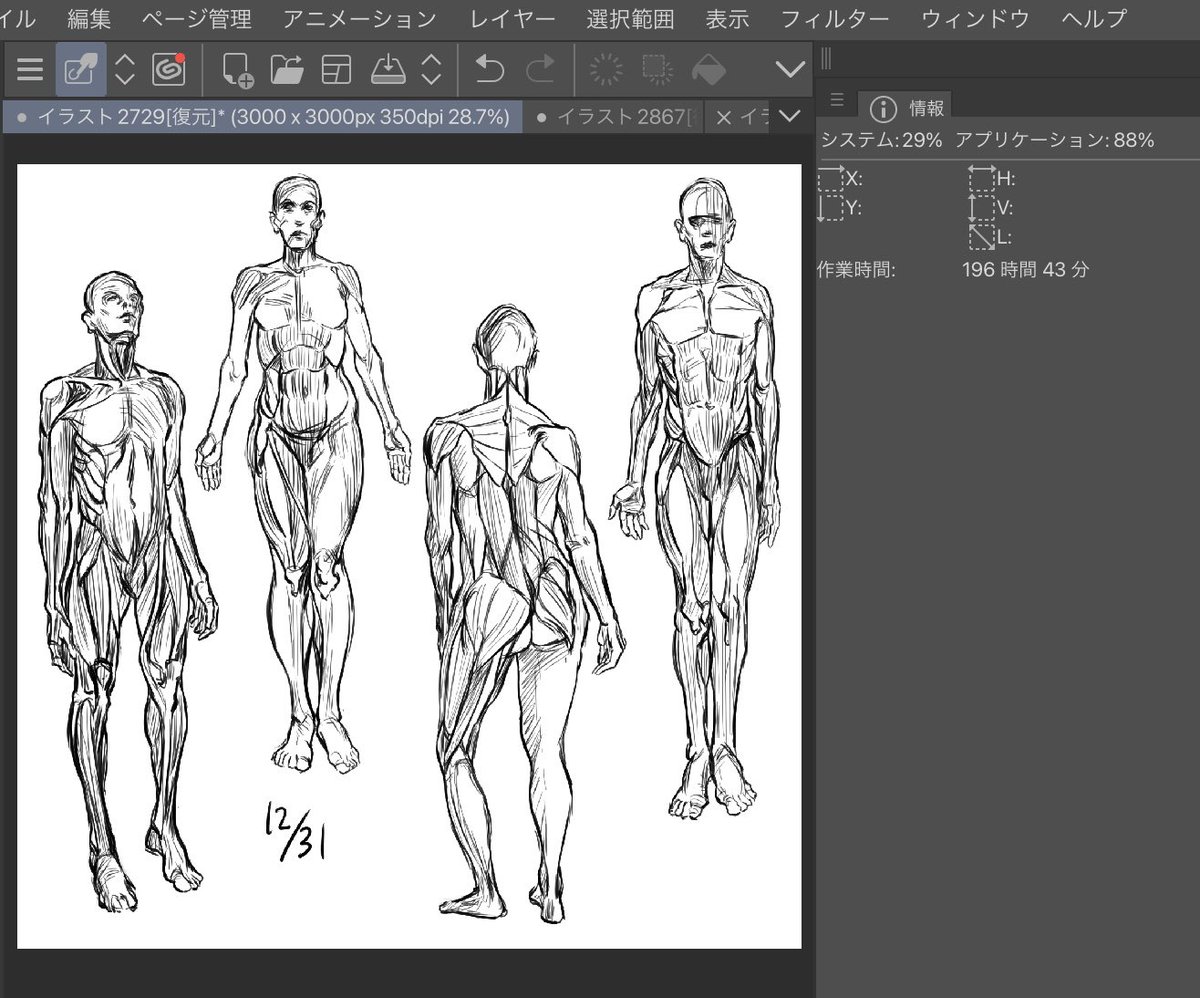Click the Y: coordinate icon

(x=831, y=207)
